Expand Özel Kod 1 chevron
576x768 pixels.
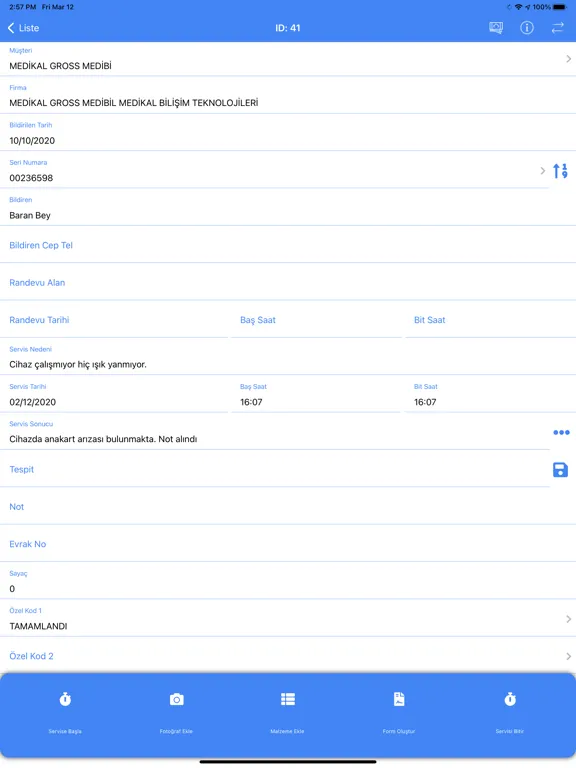click(568, 619)
